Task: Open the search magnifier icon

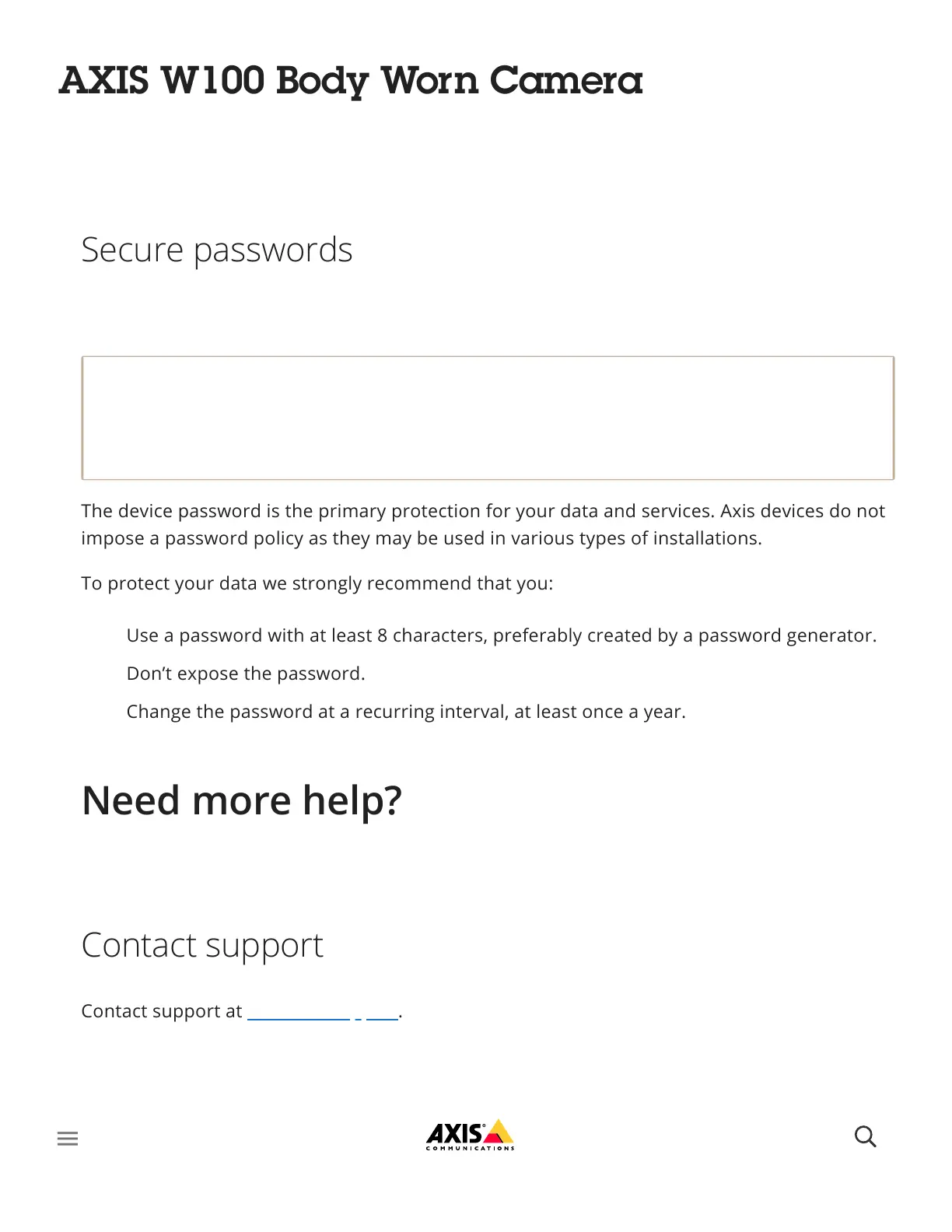Action: [x=865, y=1137]
